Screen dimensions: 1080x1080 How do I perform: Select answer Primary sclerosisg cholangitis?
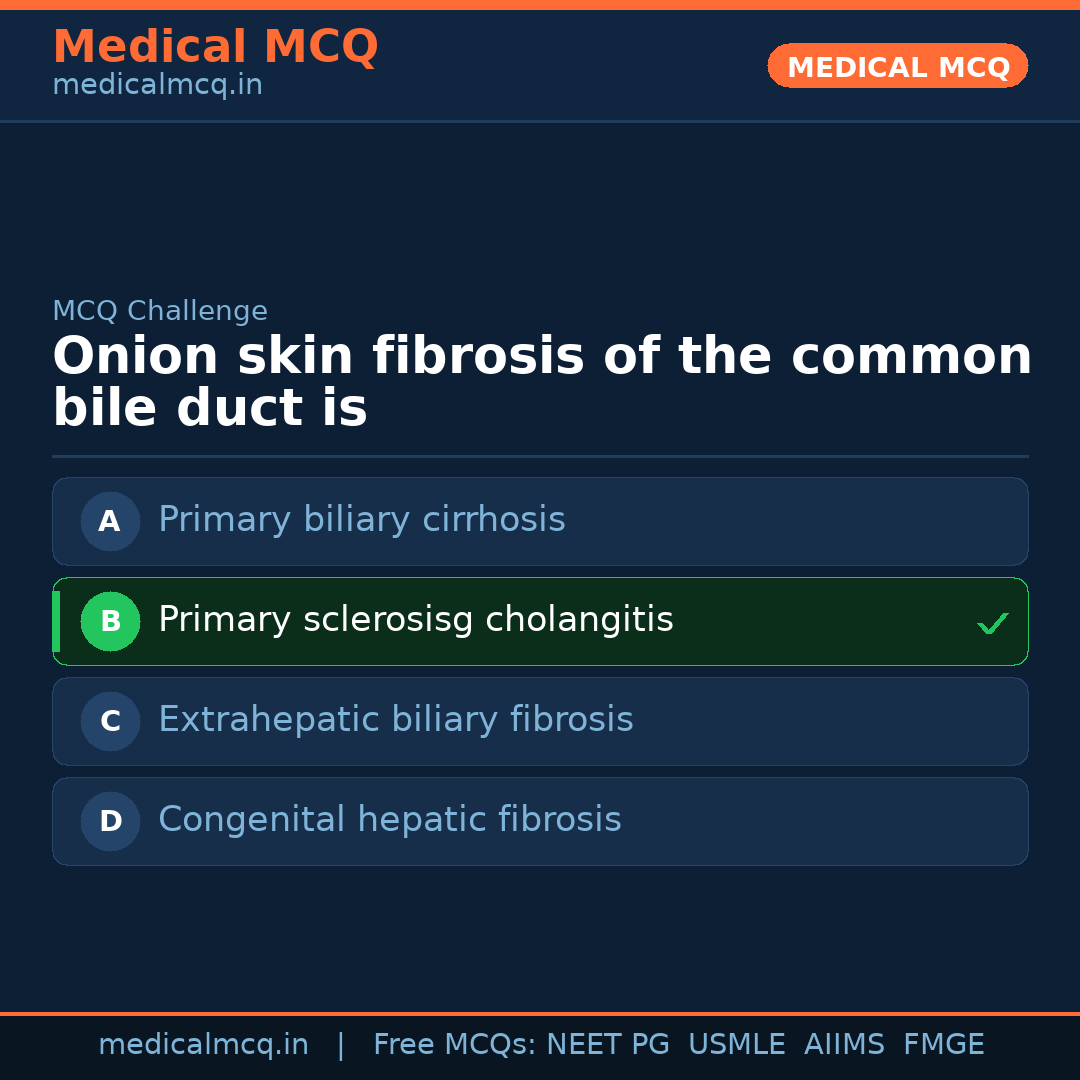coord(415,620)
